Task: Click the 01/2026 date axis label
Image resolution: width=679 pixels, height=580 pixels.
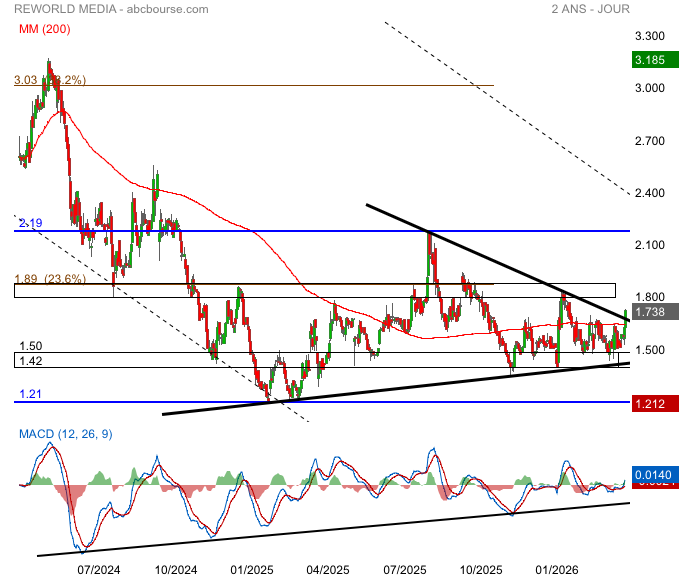Action: (557, 570)
